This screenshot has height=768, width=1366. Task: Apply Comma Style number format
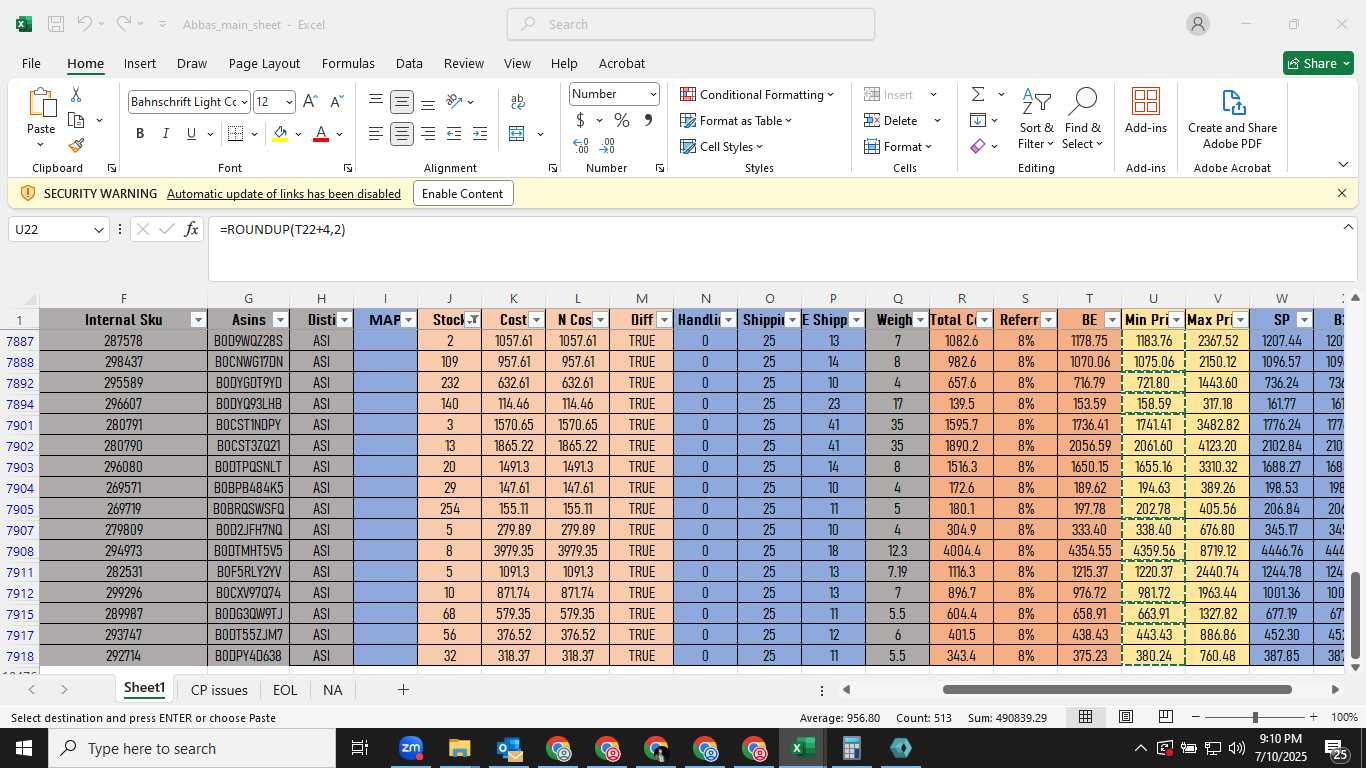point(648,120)
